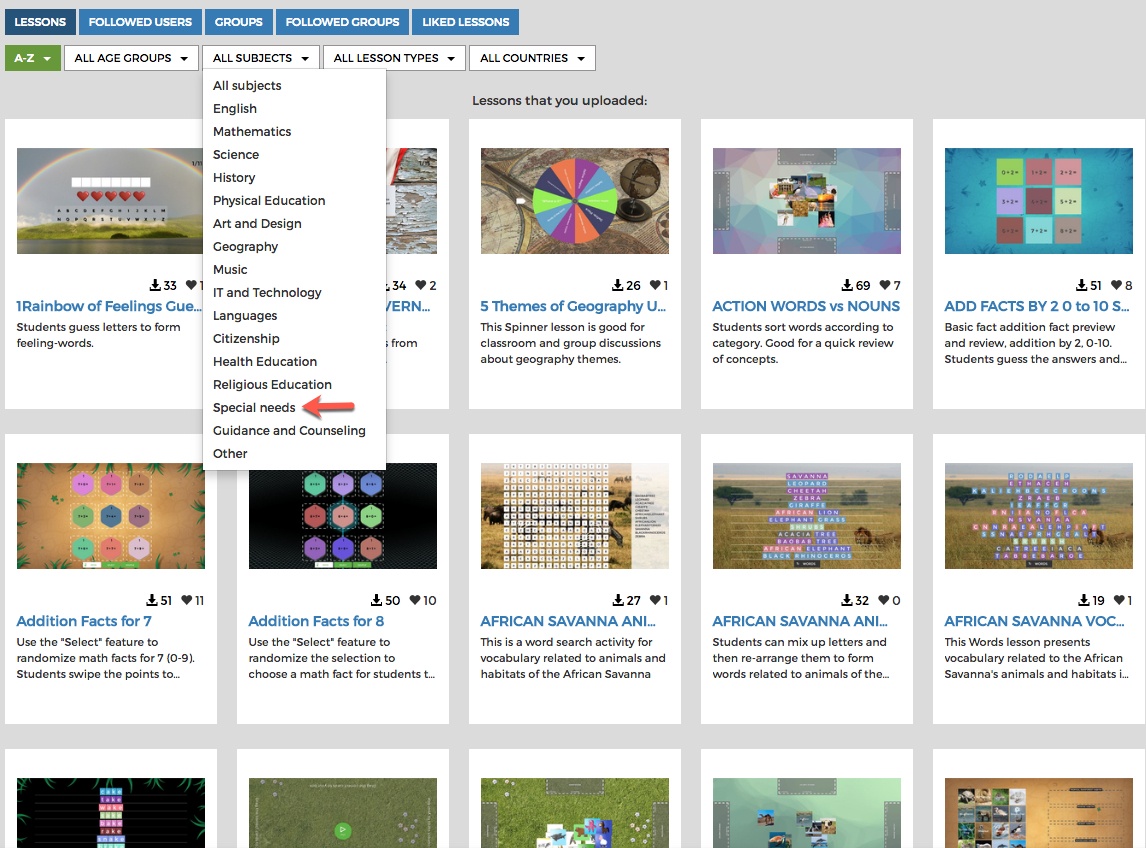The height and width of the screenshot is (848, 1146).
Task: Click download icon on AFRICAN SAVANNA VOC...
Action: point(1084,600)
